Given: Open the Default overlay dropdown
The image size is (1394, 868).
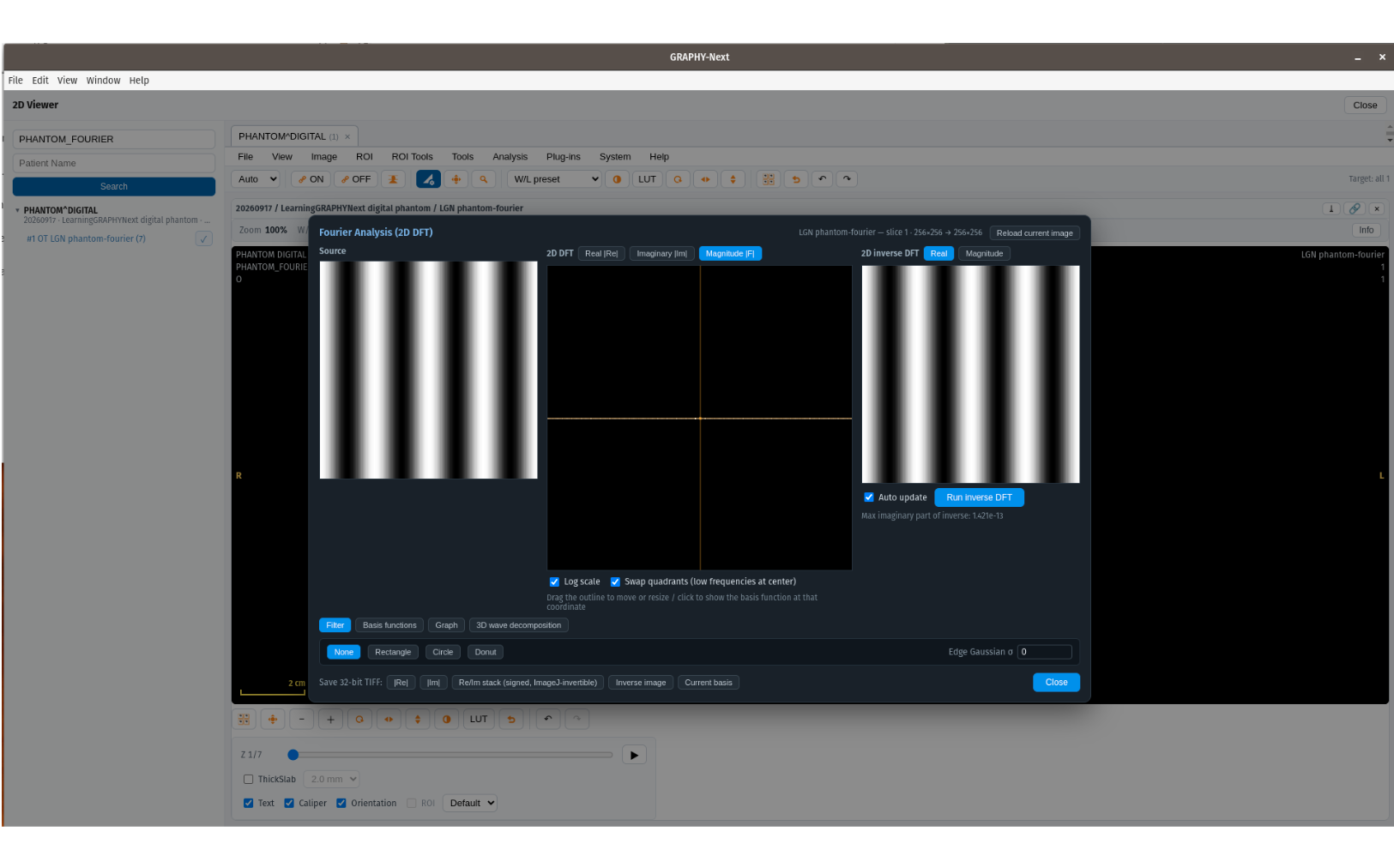Looking at the screenshot, I should 471,804.
